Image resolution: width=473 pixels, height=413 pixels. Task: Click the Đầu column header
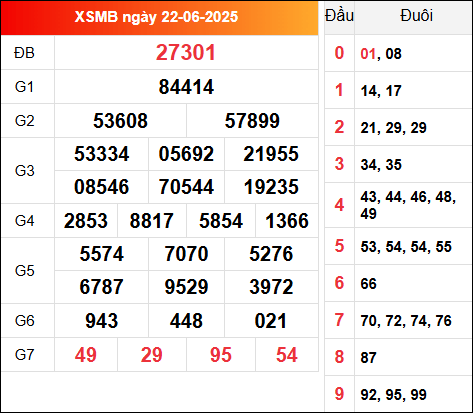click(339, 16)
